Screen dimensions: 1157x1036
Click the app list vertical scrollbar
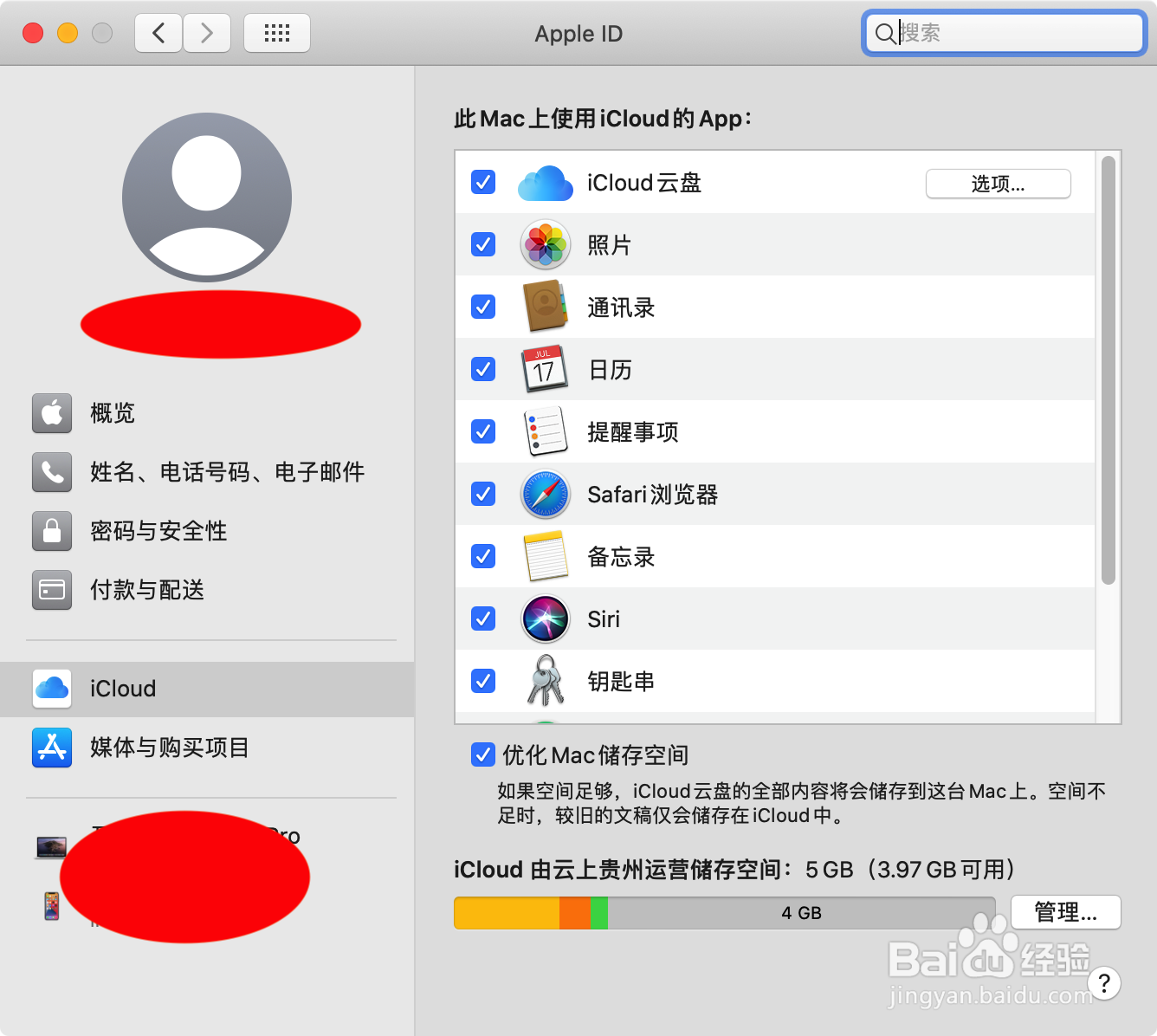(1109, 370)
